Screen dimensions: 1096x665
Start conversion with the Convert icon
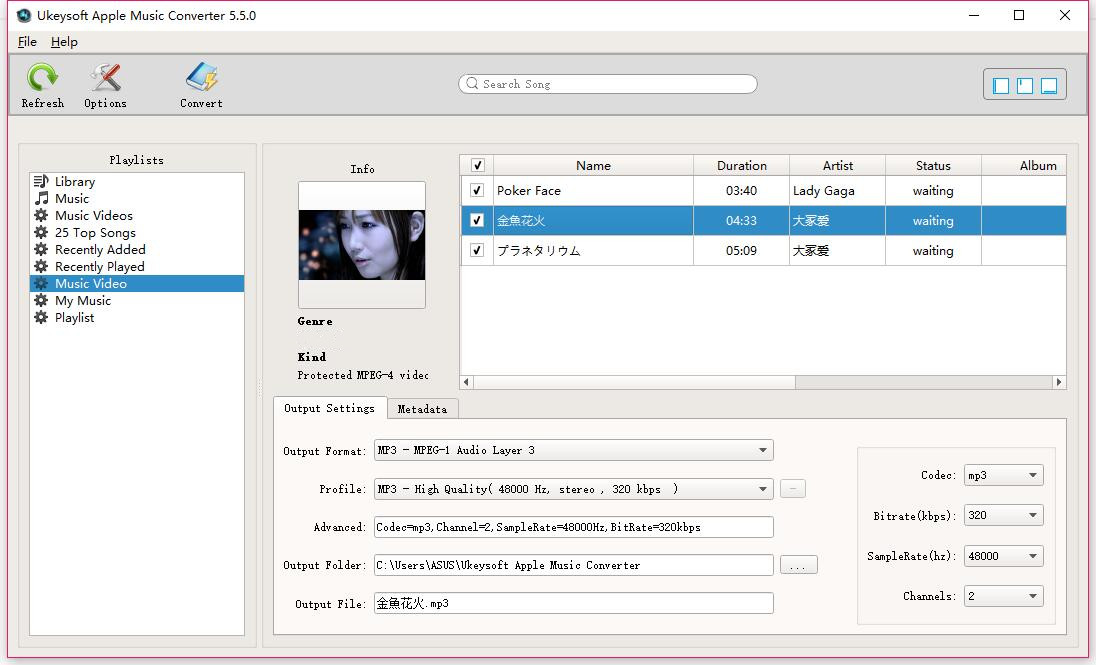(201, 77)
